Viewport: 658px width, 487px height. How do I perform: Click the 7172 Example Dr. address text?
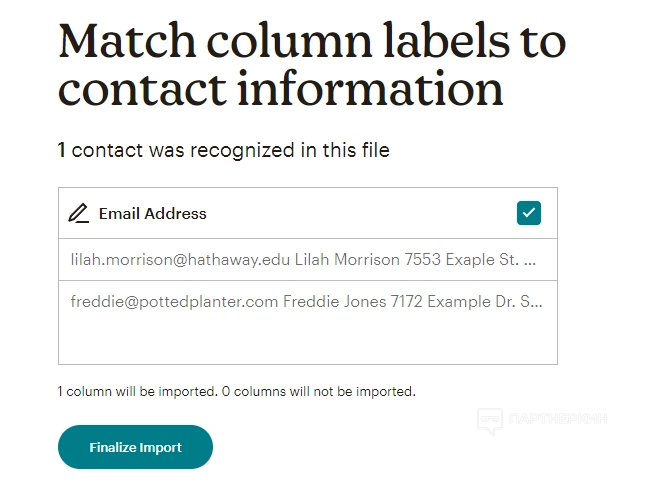[466, 301]
